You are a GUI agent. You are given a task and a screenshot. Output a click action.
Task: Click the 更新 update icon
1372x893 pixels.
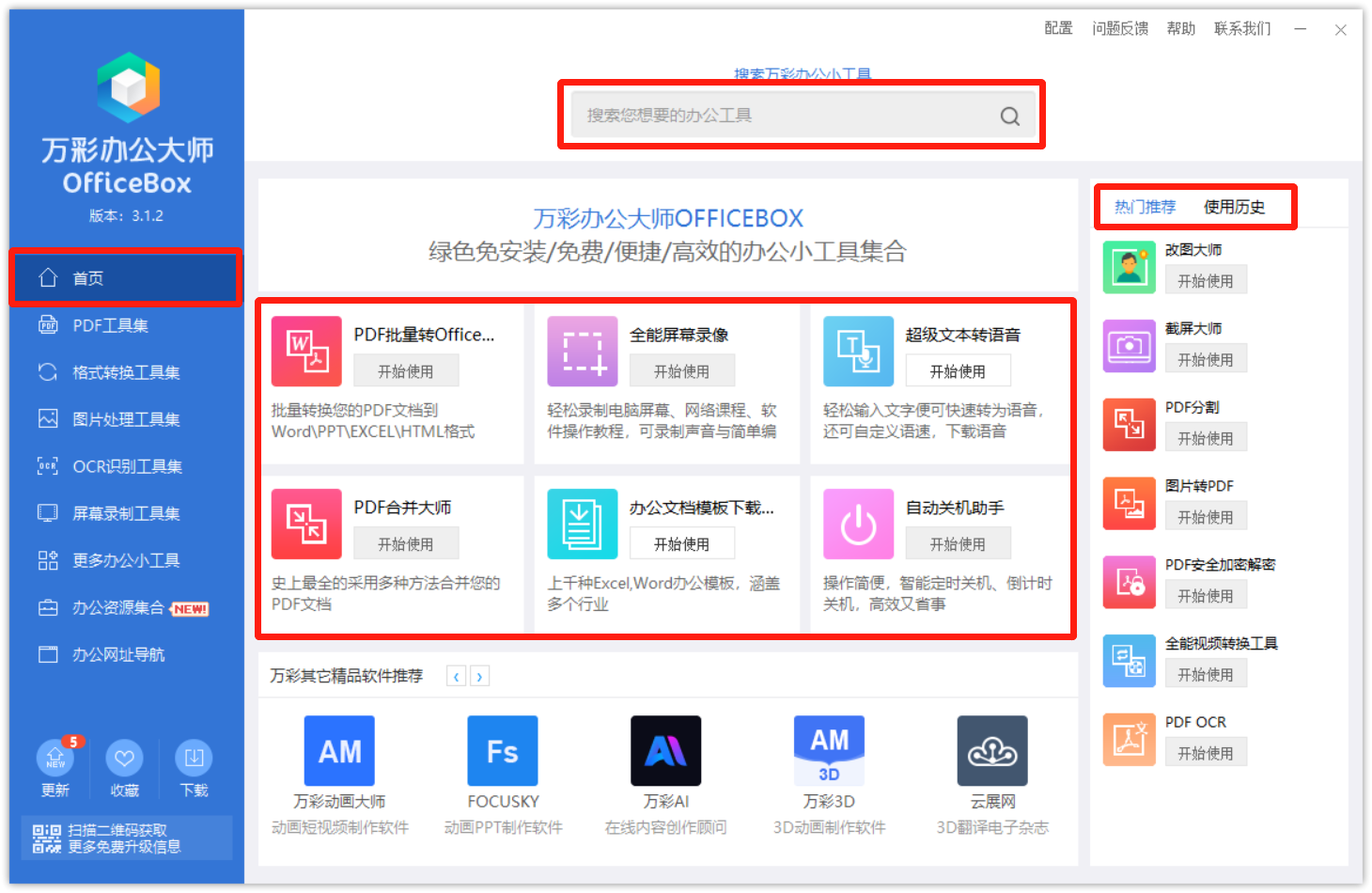pos(55,758)
